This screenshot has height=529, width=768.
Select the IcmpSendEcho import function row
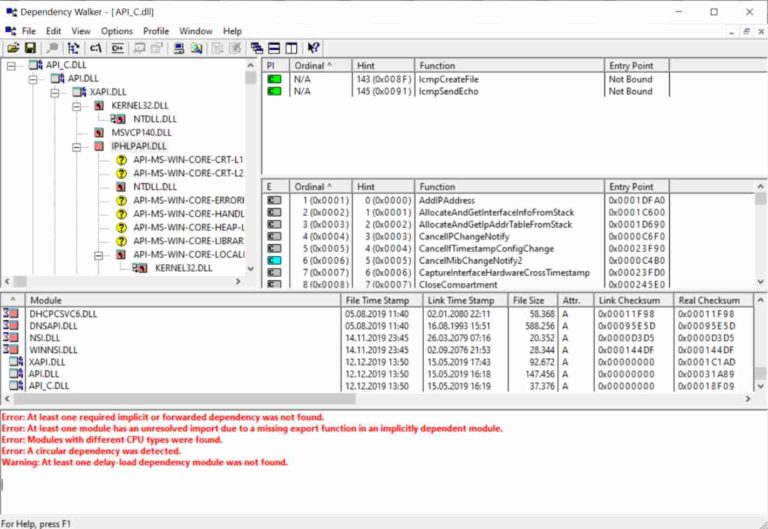click(x=465, y=91)
